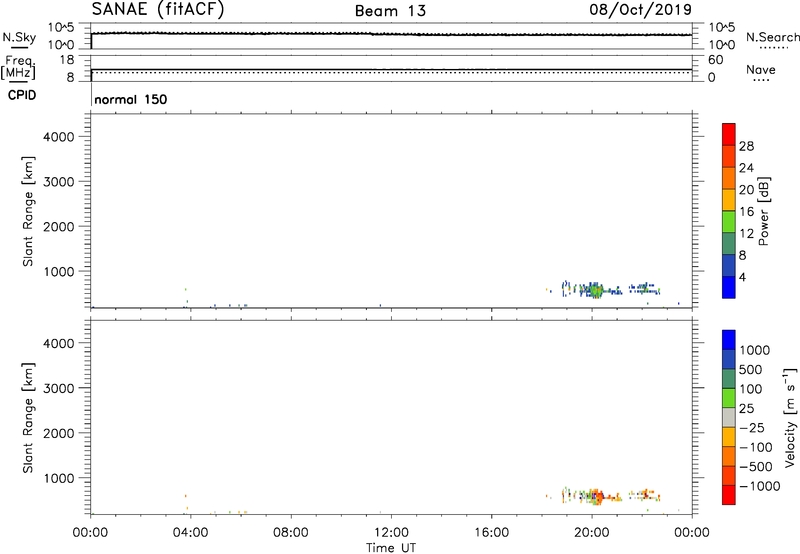Click velocity-panel "Slant Range [km]" axis title
The width and height of the screenshot is (800, 554).
point(28,418)
